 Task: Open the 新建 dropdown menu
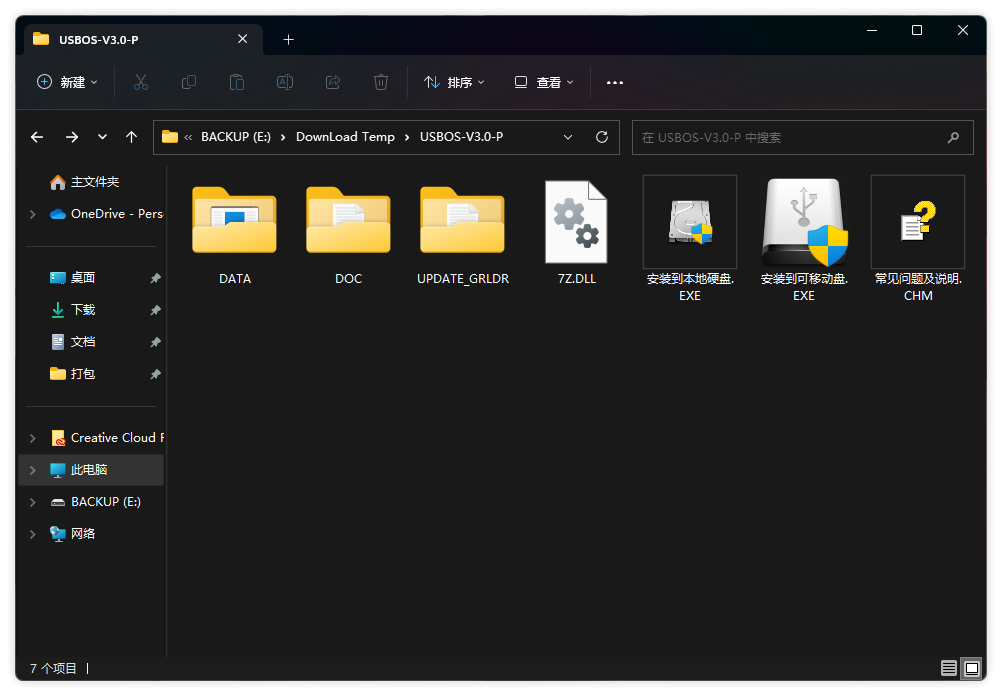pos(67,82)
